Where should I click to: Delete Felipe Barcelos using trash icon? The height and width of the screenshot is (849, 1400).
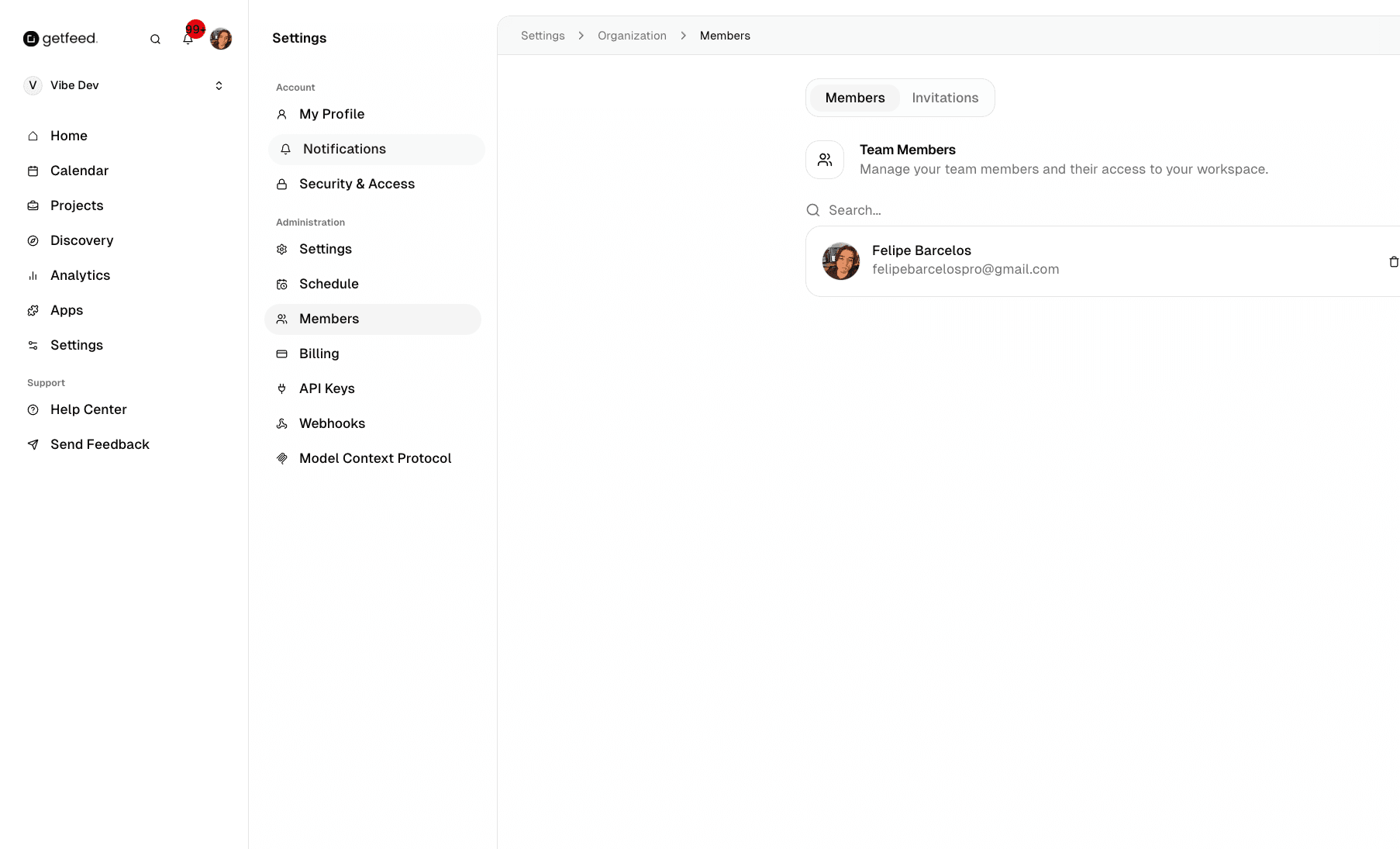pyautogui.click(x=1394, y=261)
